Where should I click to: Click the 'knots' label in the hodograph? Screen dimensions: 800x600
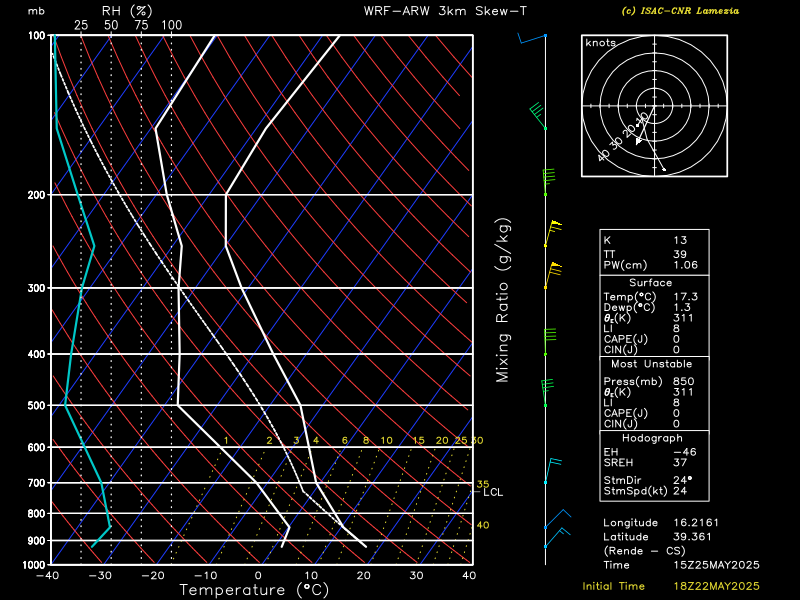(x=601, y=43)
